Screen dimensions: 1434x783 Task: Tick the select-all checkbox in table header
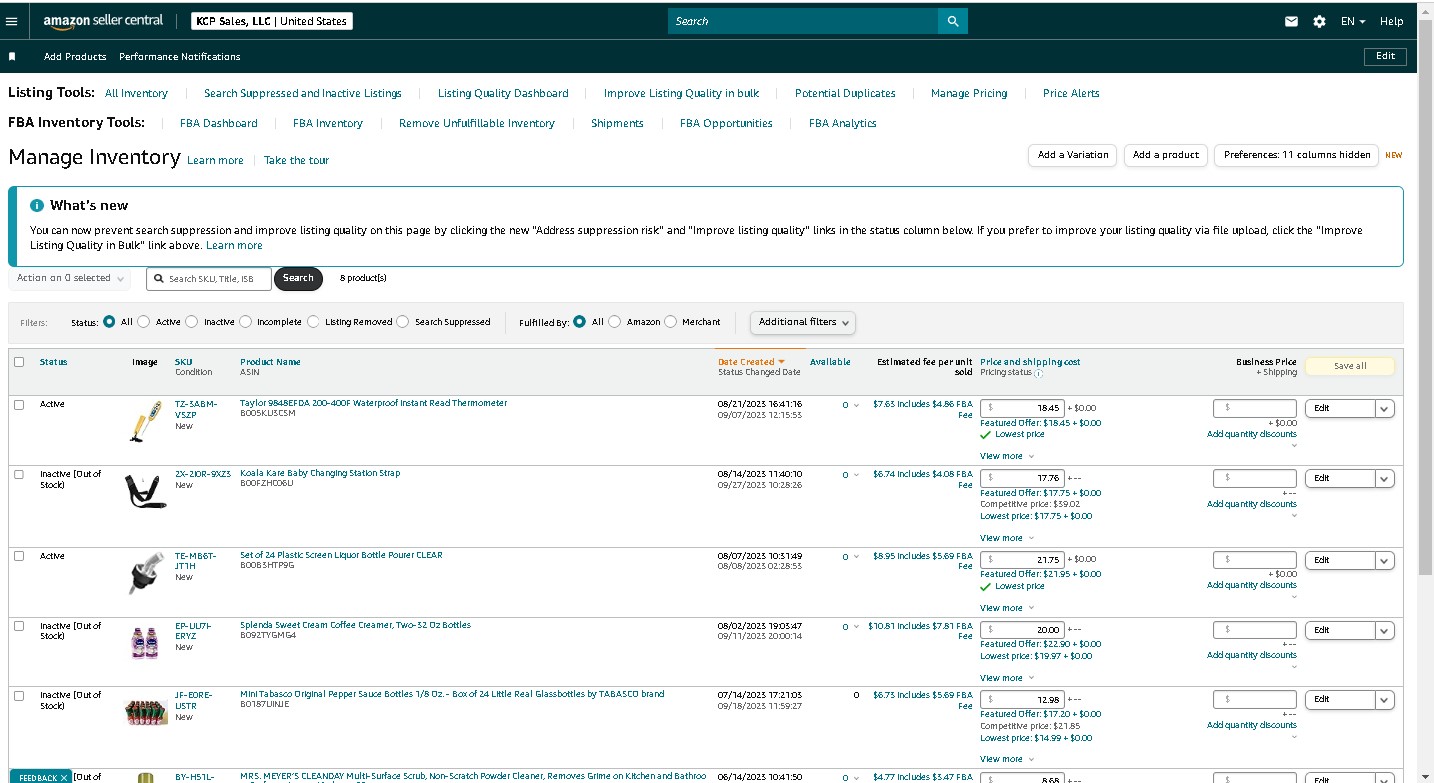coord(19,362)
